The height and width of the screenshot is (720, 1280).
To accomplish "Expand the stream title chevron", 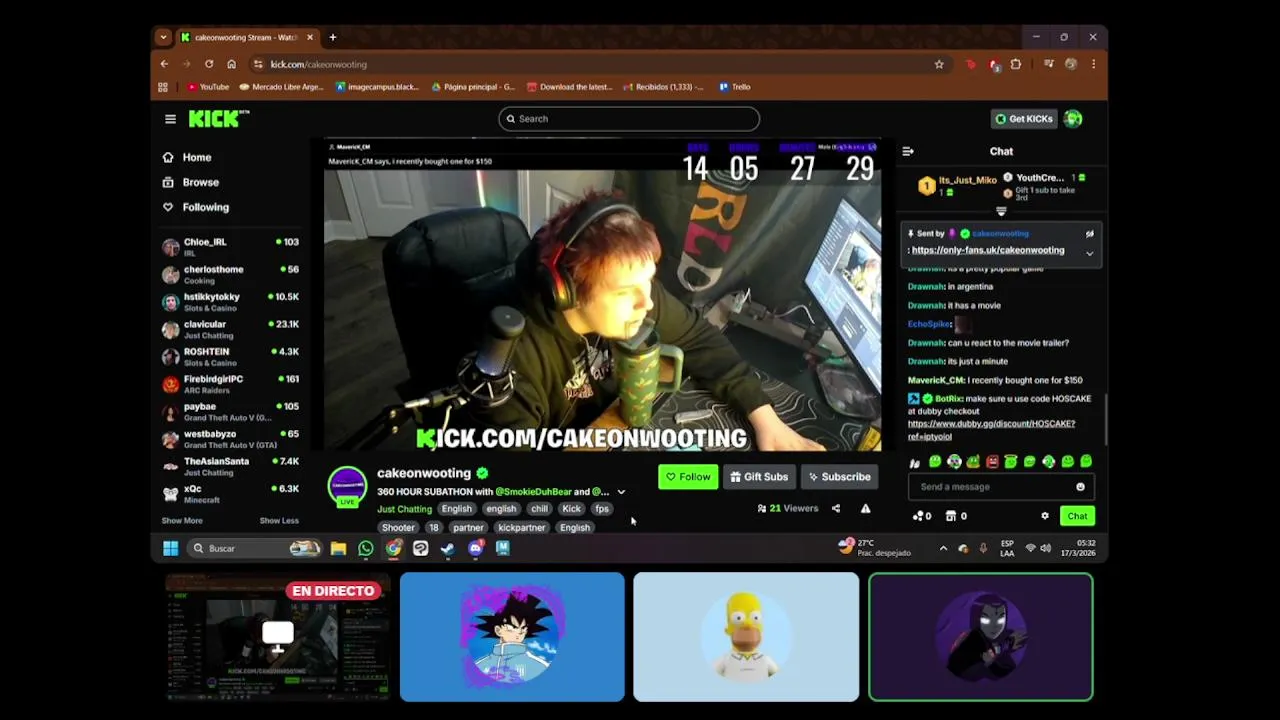I will [621, 492].
